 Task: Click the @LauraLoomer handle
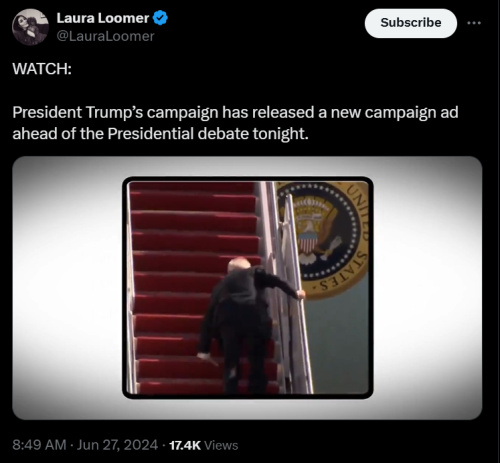coord(105,36)
